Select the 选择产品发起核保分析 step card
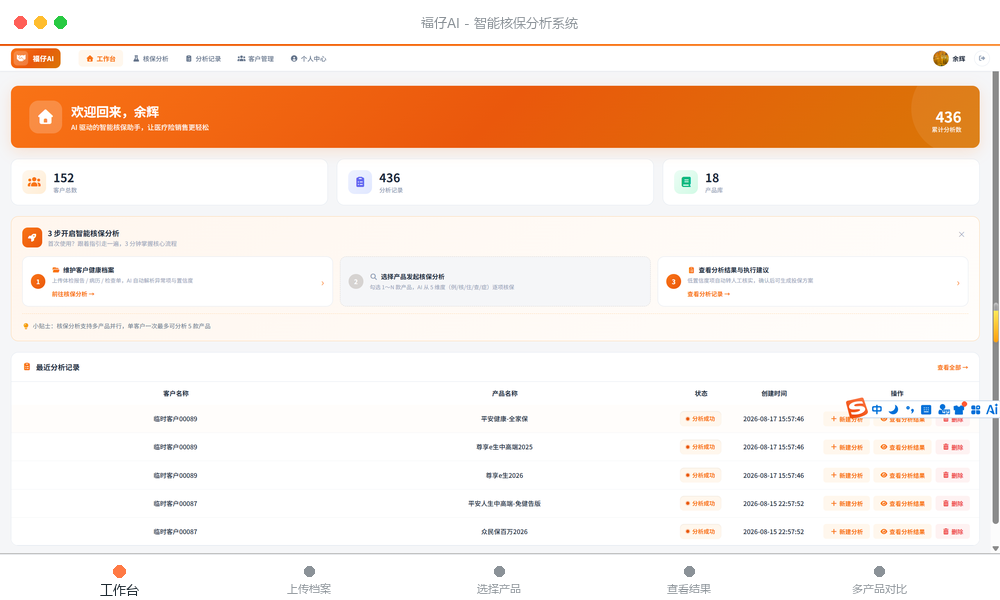Viewport: 1000px width, 600px height. click(x=495, y=281)
